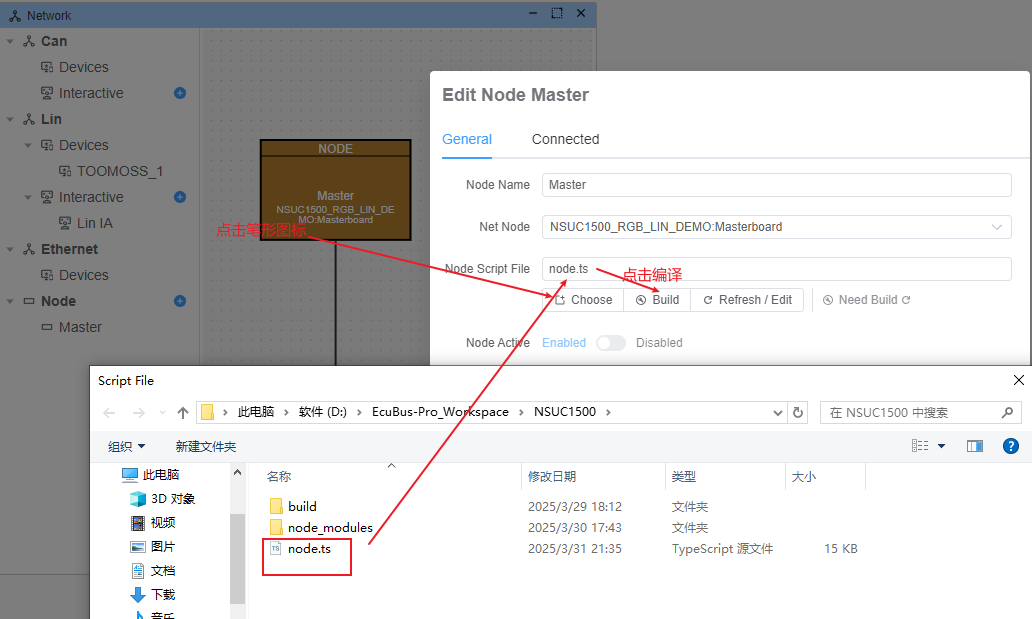
Task: Select Devices under Ethernet
Action: (x=84, y=275)
